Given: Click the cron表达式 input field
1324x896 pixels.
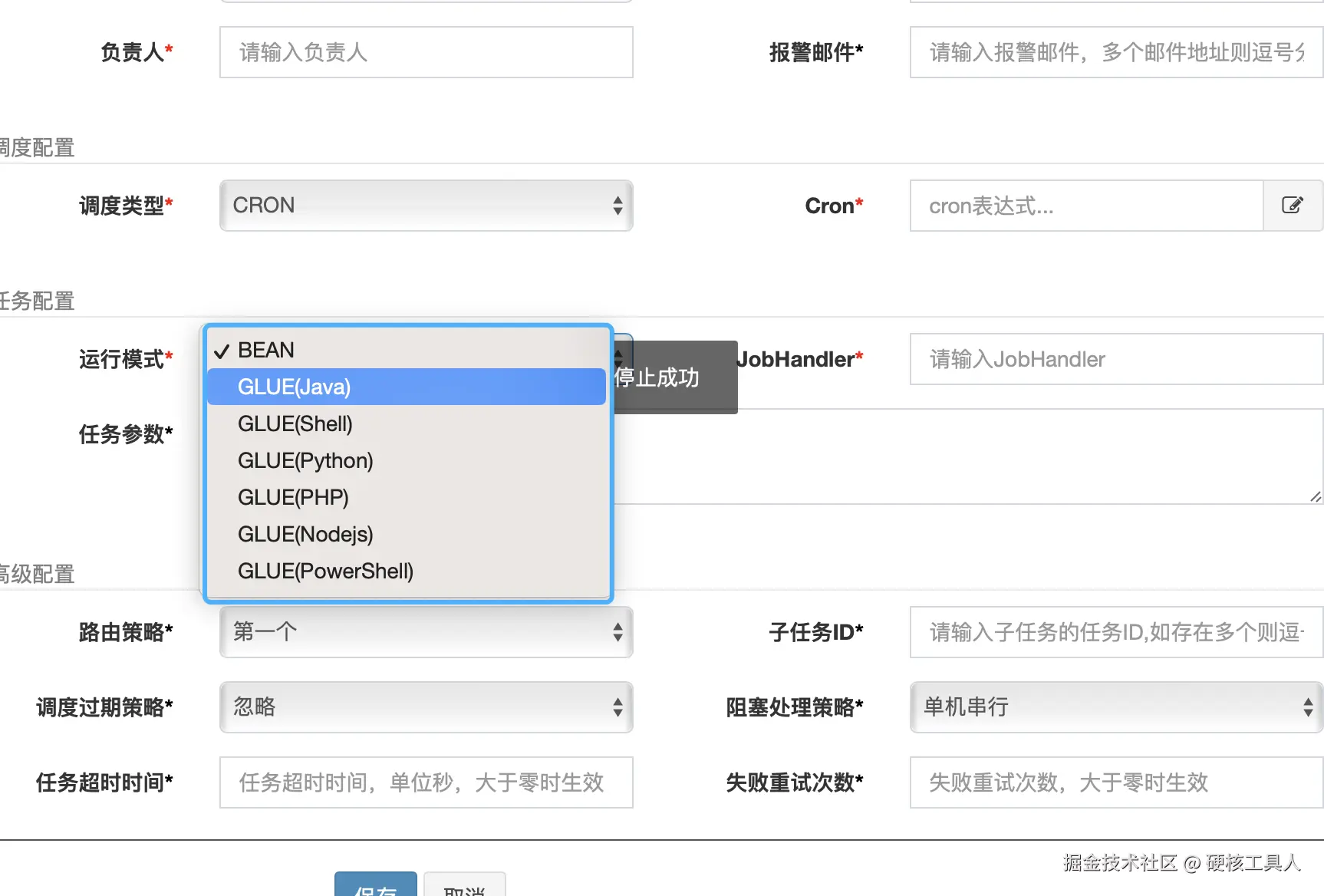Looking at the screenshot, I should tap(1085, 206).
